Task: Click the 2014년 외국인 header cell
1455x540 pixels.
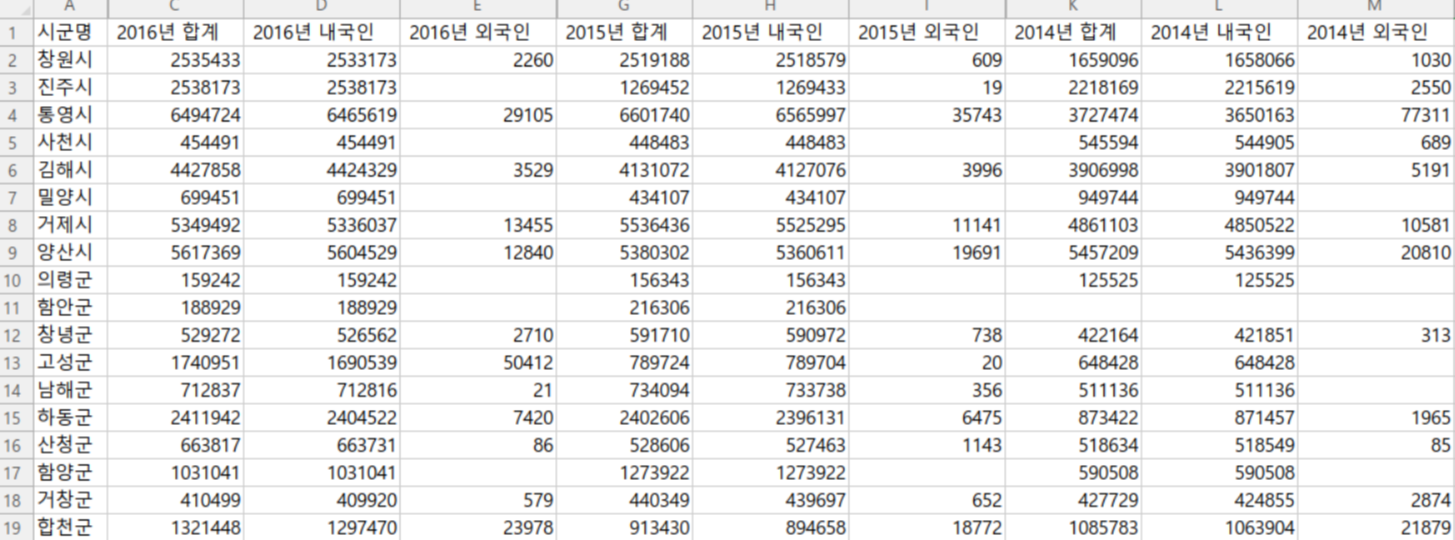Action: [1377, 32]
